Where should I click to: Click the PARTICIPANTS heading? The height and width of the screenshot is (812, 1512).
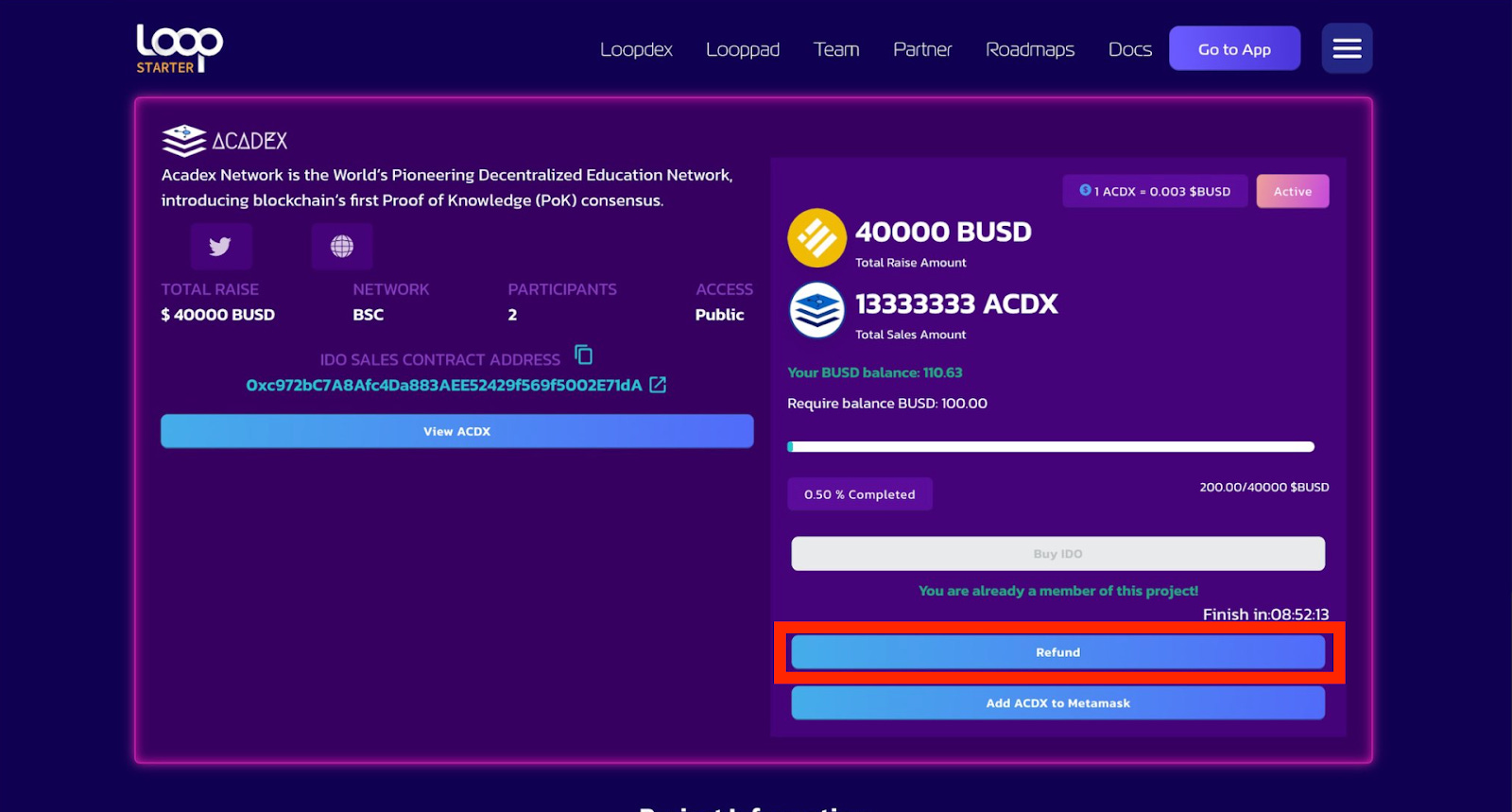(x=562, y=289)
